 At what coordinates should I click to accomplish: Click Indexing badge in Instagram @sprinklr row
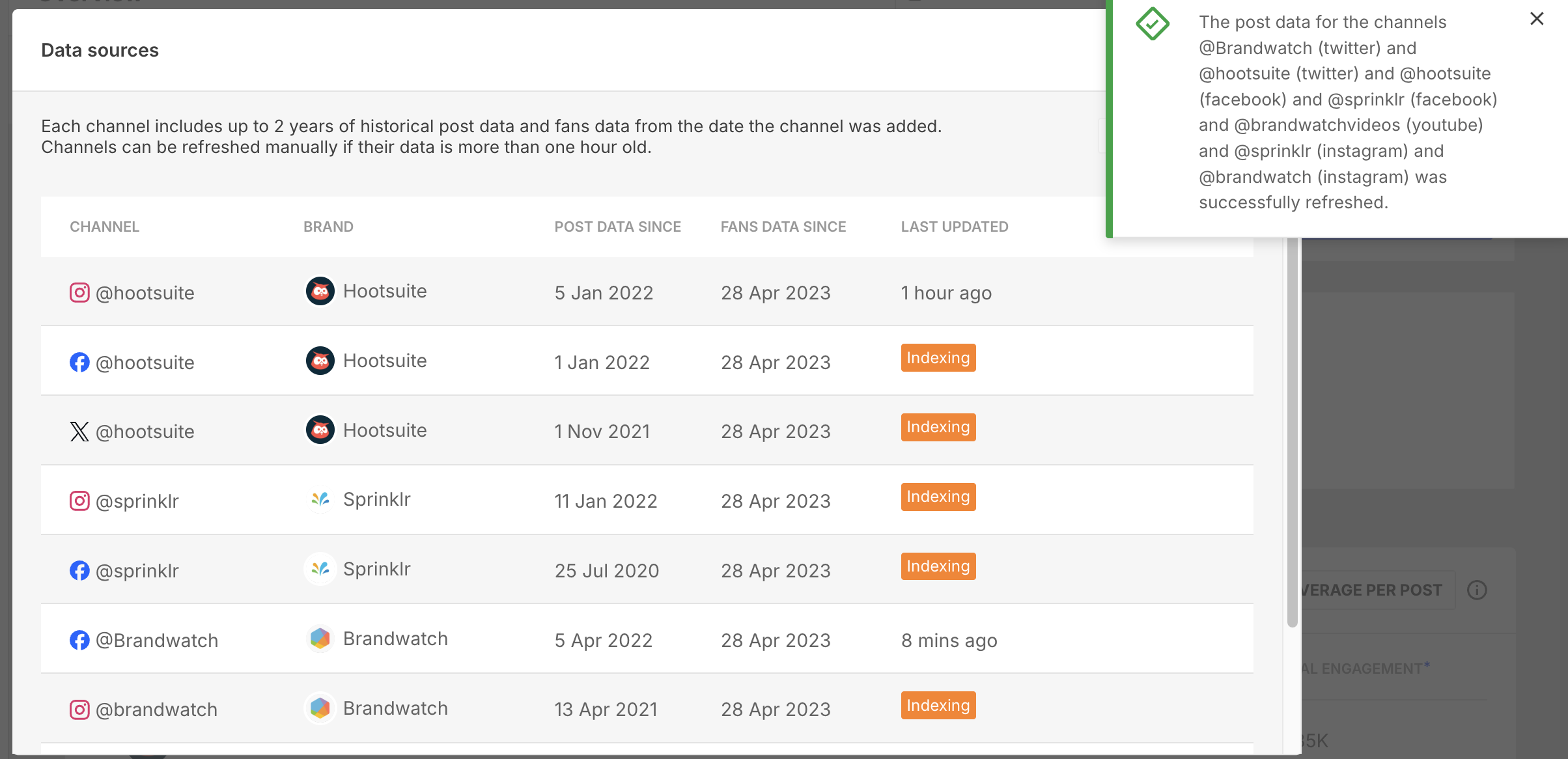coord(938,497)
